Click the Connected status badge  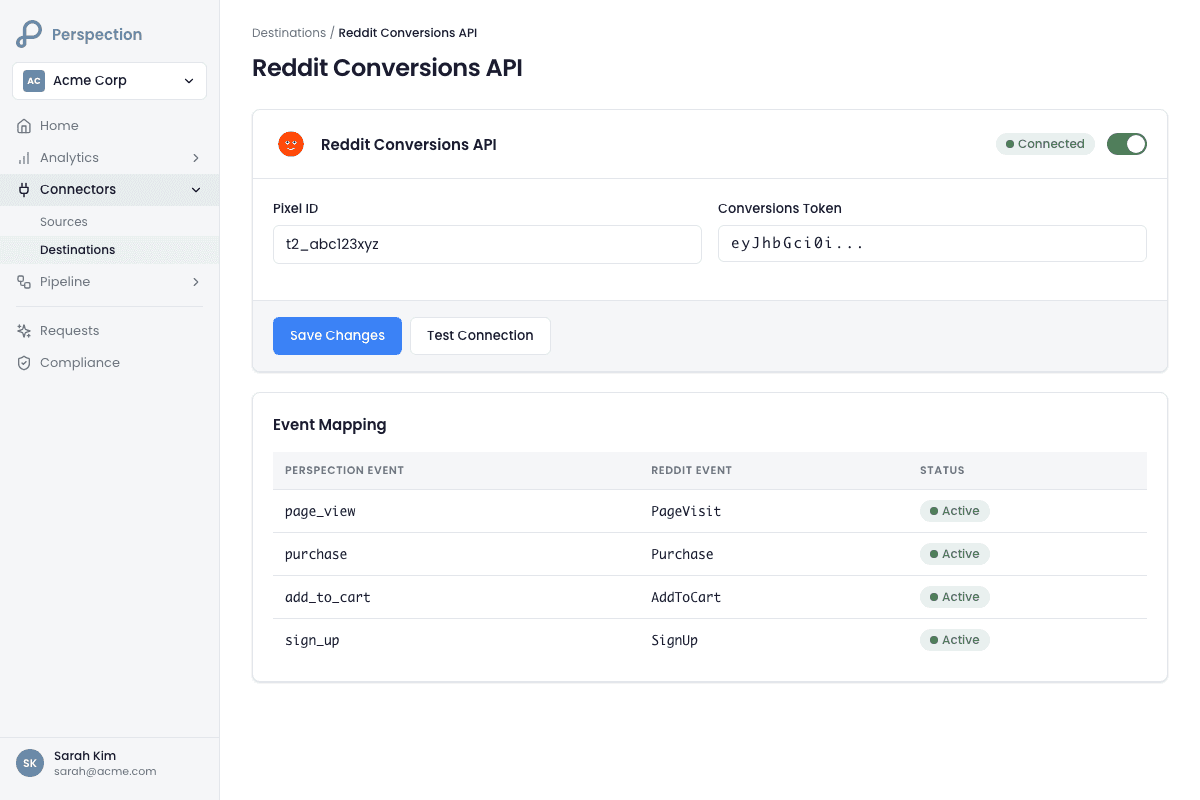(x=1045, y=144)
